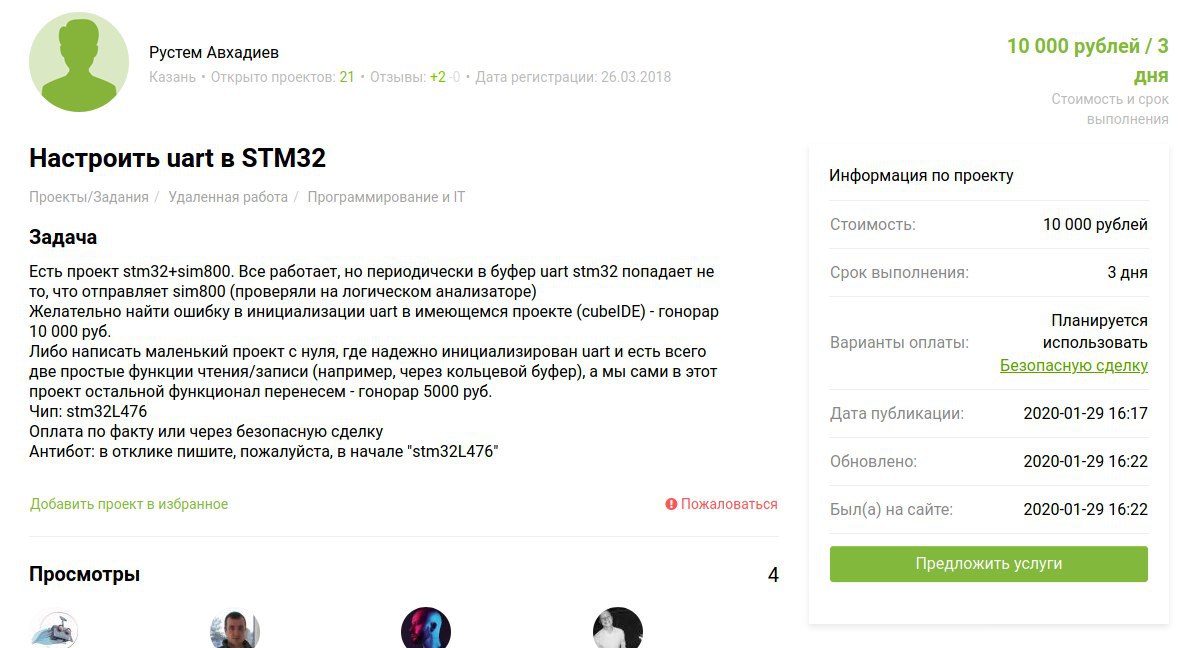This screenshot has height=648, width=1186.
Task: Open the Безопасную сделку link
Action: click(x=1073, y=365)
